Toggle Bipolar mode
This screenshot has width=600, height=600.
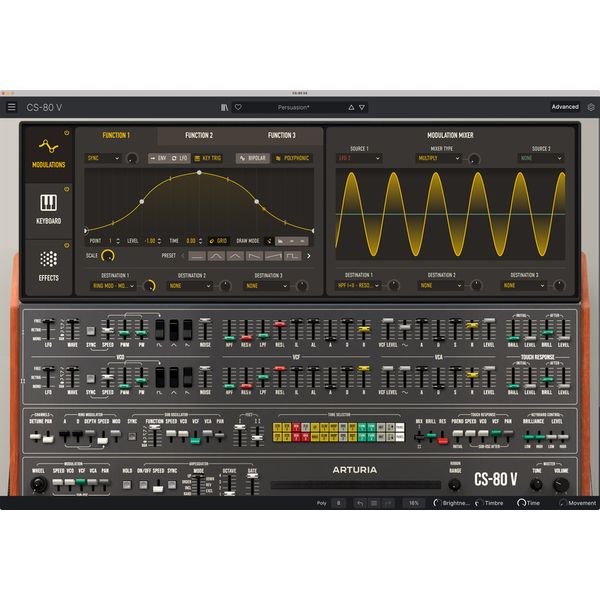click(x=253, y=158)
